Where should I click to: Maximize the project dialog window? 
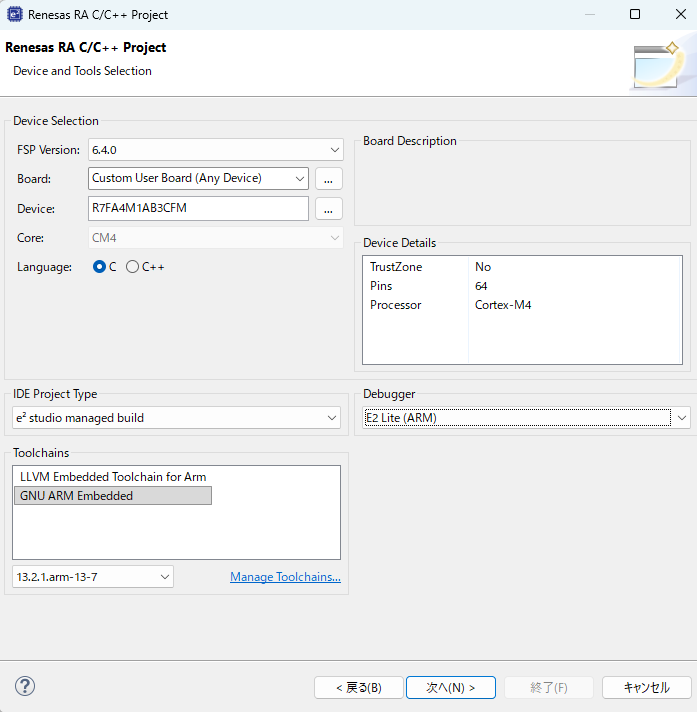(x=635, y=15)
